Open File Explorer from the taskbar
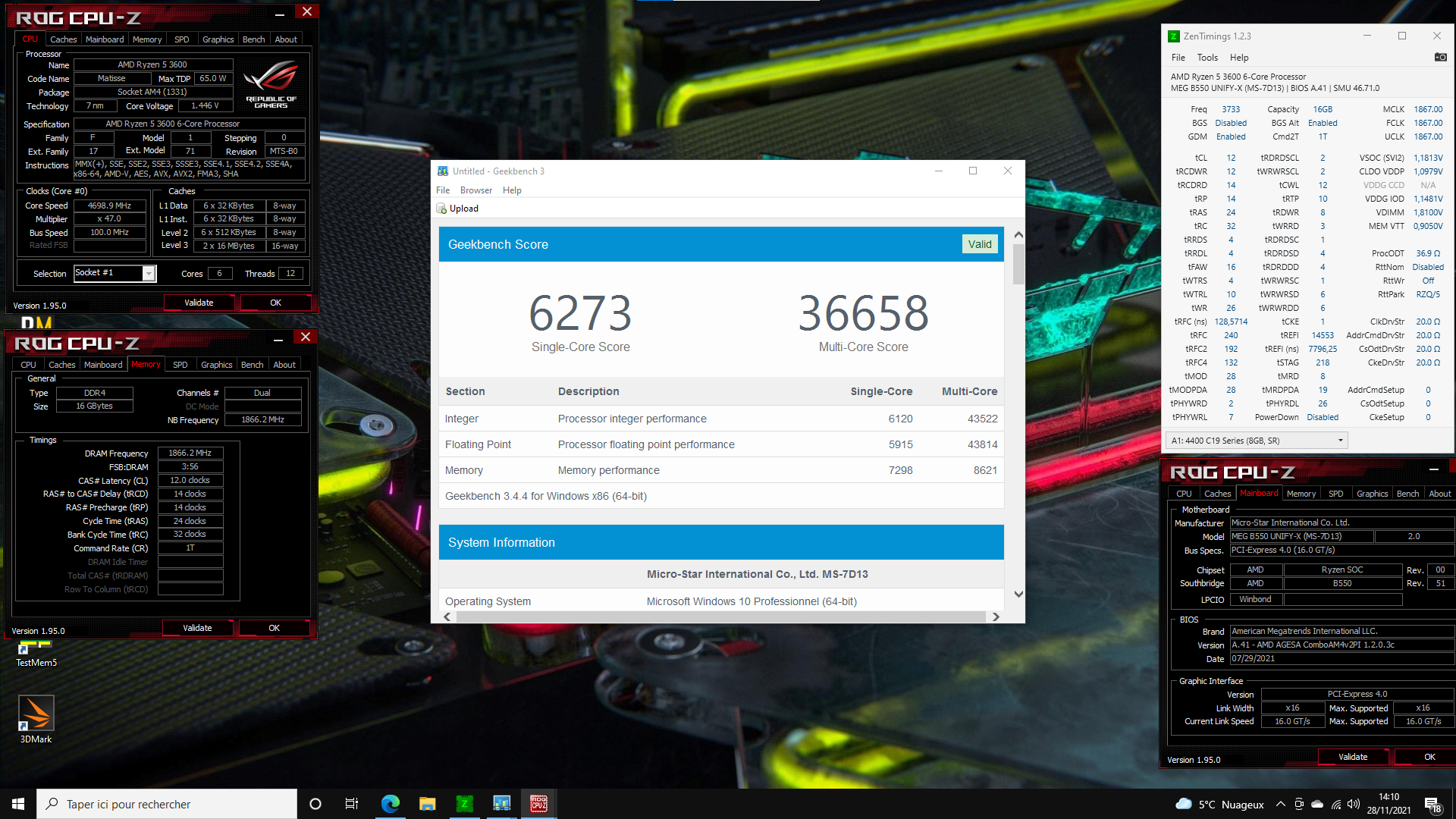1456x819 pixels. [x=427, y=804]
